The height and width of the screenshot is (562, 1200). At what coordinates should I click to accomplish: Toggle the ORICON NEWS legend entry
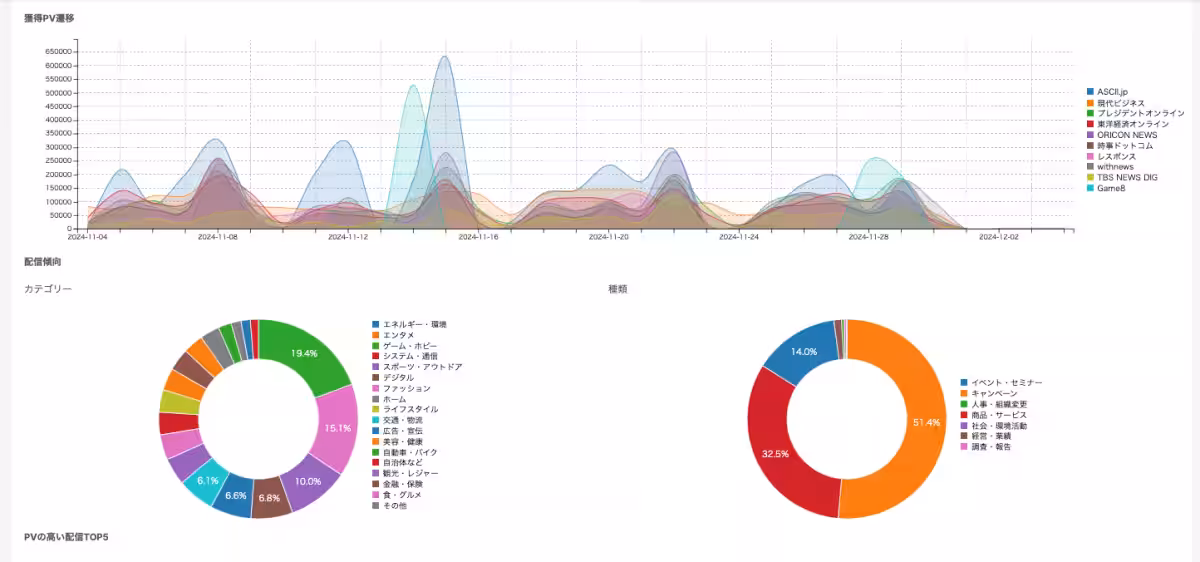(1125, 135)
